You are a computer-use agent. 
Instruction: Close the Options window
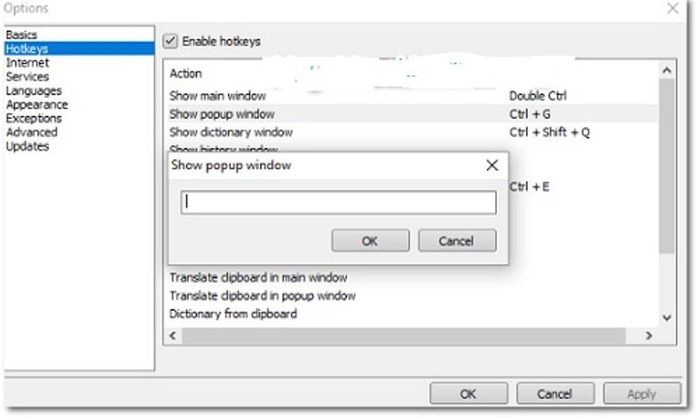pos(673,8)
